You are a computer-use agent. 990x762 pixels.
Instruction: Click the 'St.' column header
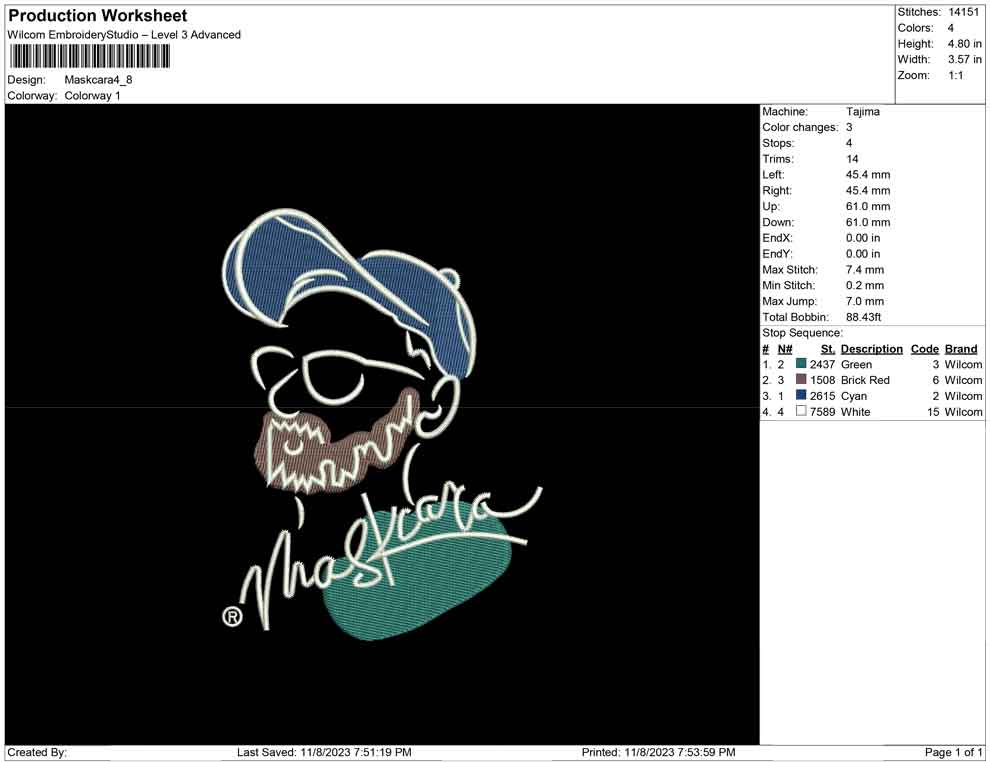828,349
